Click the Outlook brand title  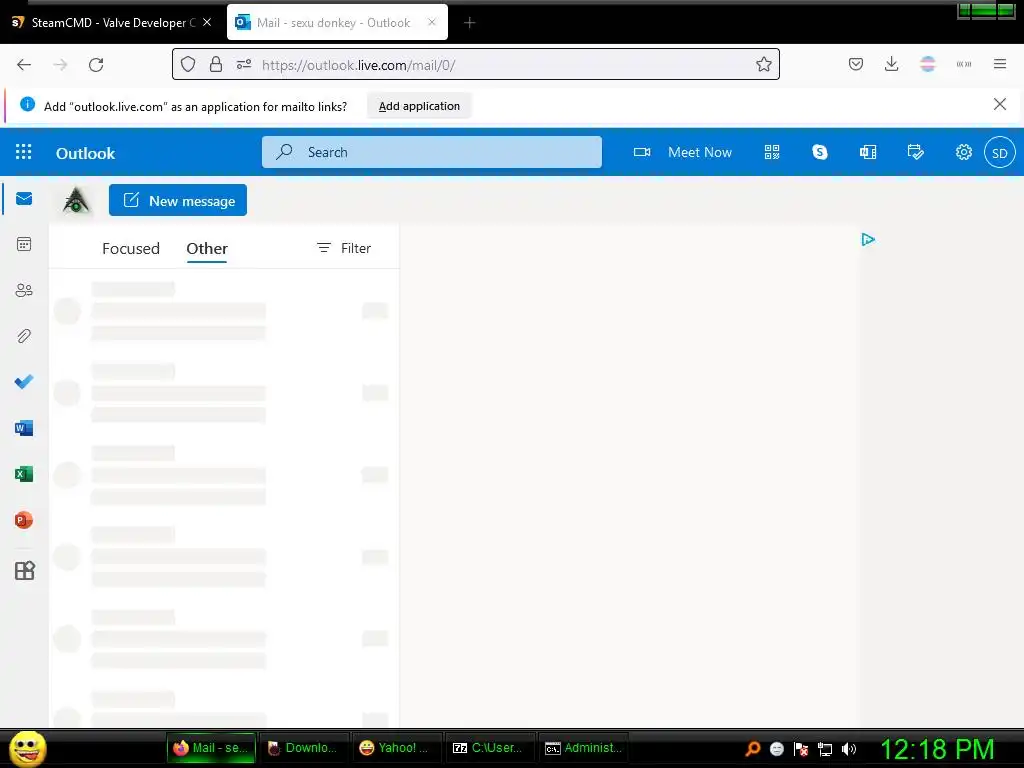85,153
